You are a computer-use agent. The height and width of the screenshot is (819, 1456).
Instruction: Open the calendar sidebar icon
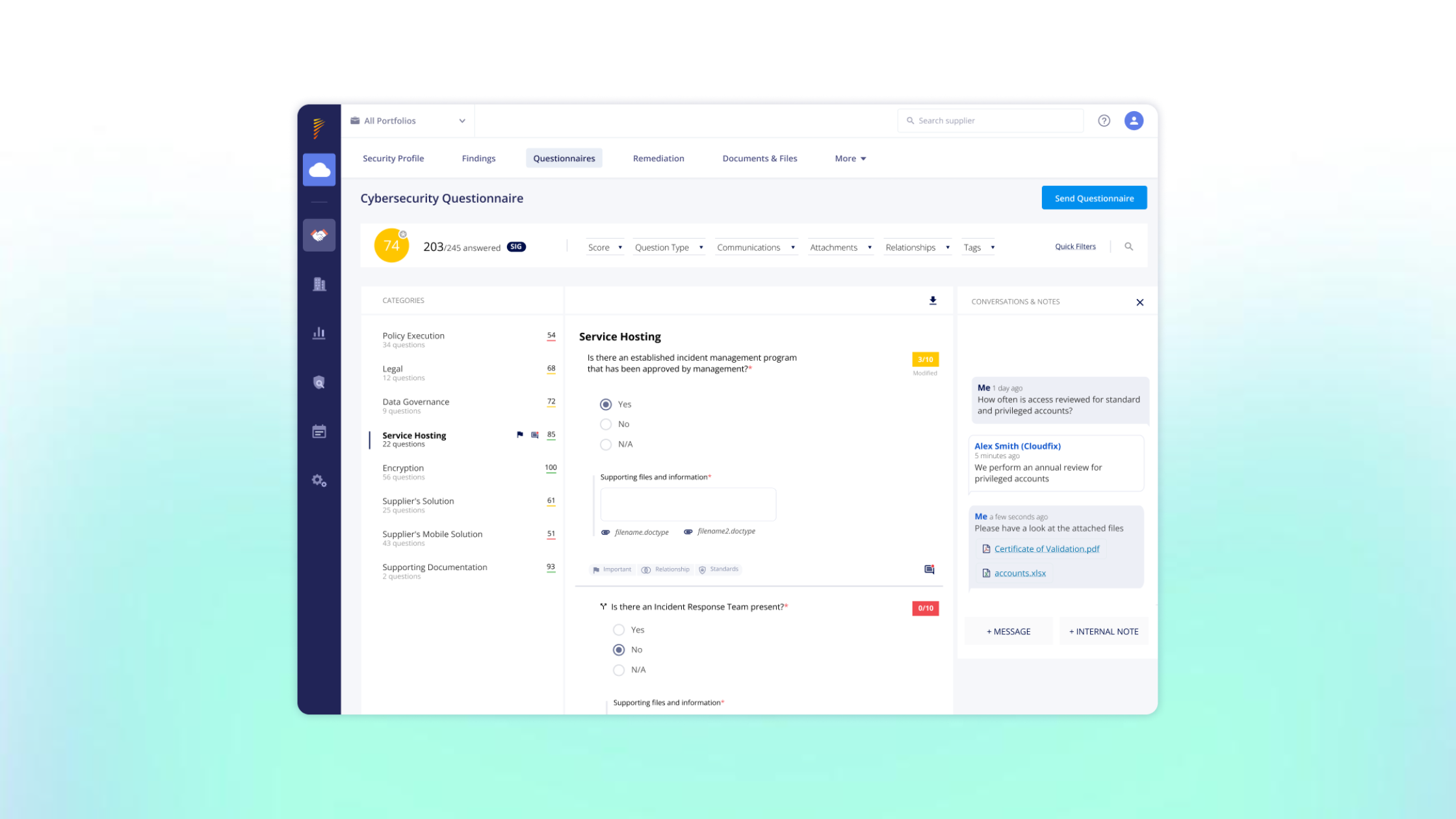point(319,432)
